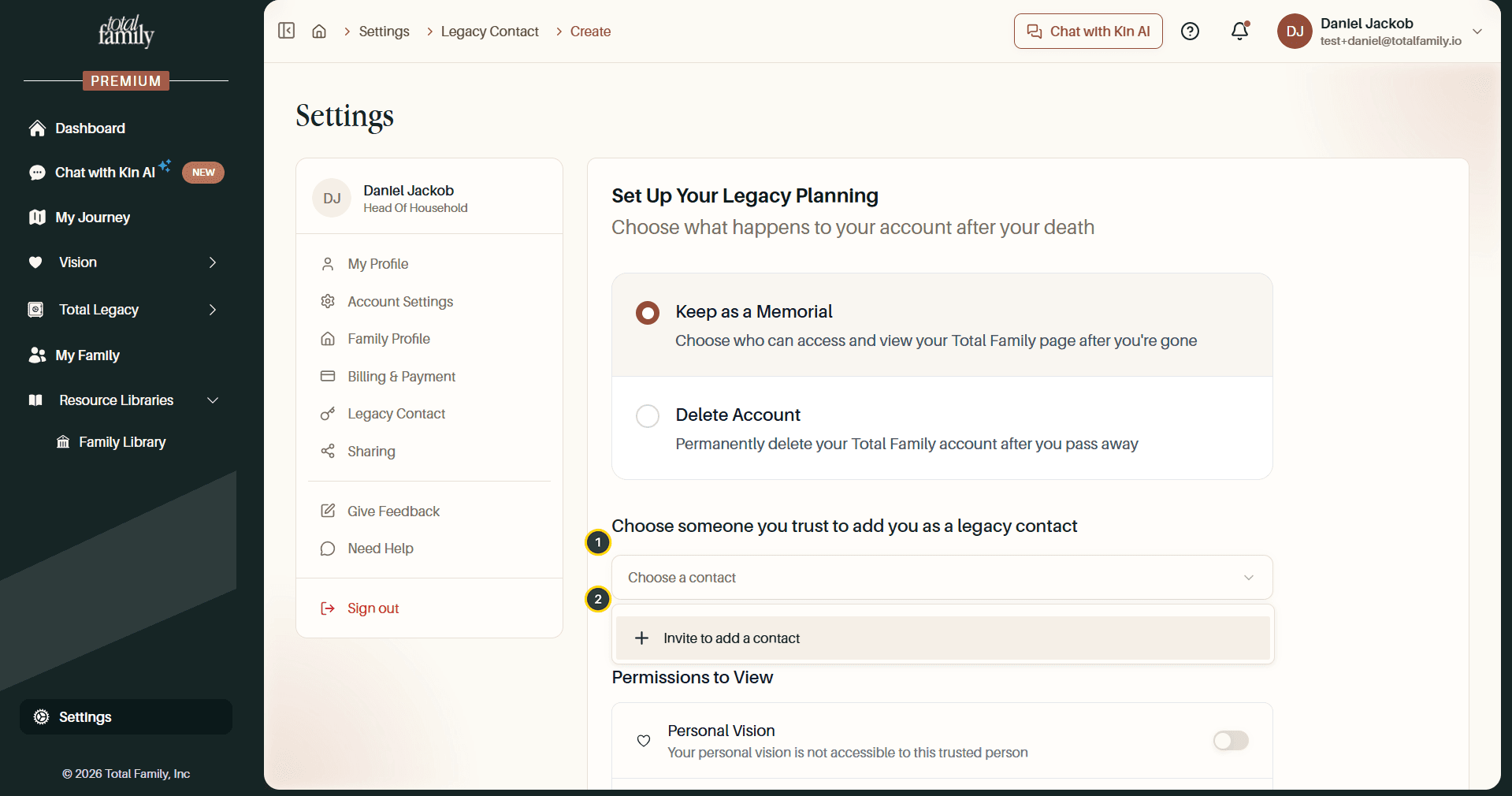Expand the Vision submenu chevron
The width and height of the screenshot is (1512, 796).
213,262
